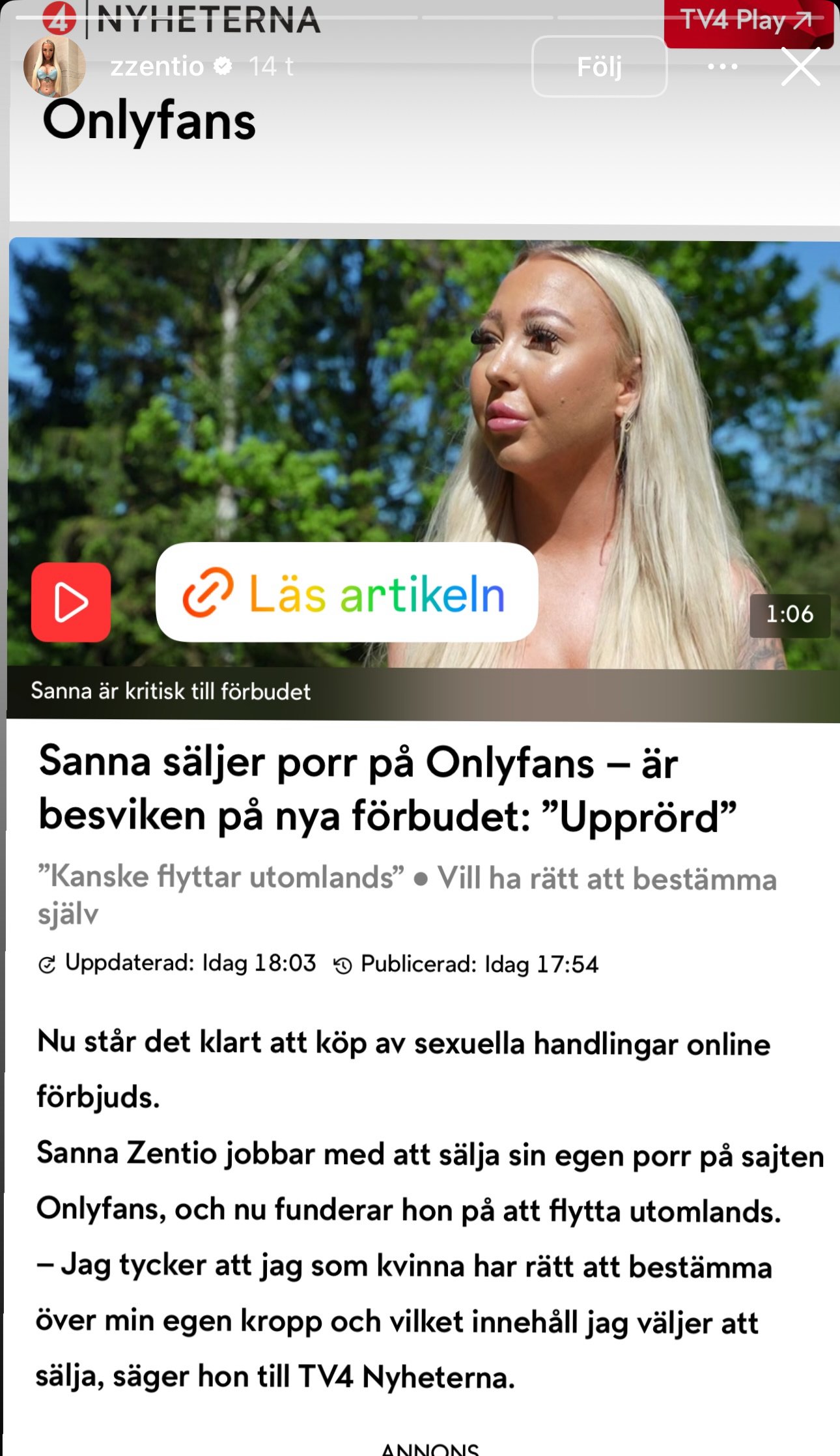840x1456 pixels.
Task: Tap the TV4 Nyheterna logo
Action: (x=182, y=20)
